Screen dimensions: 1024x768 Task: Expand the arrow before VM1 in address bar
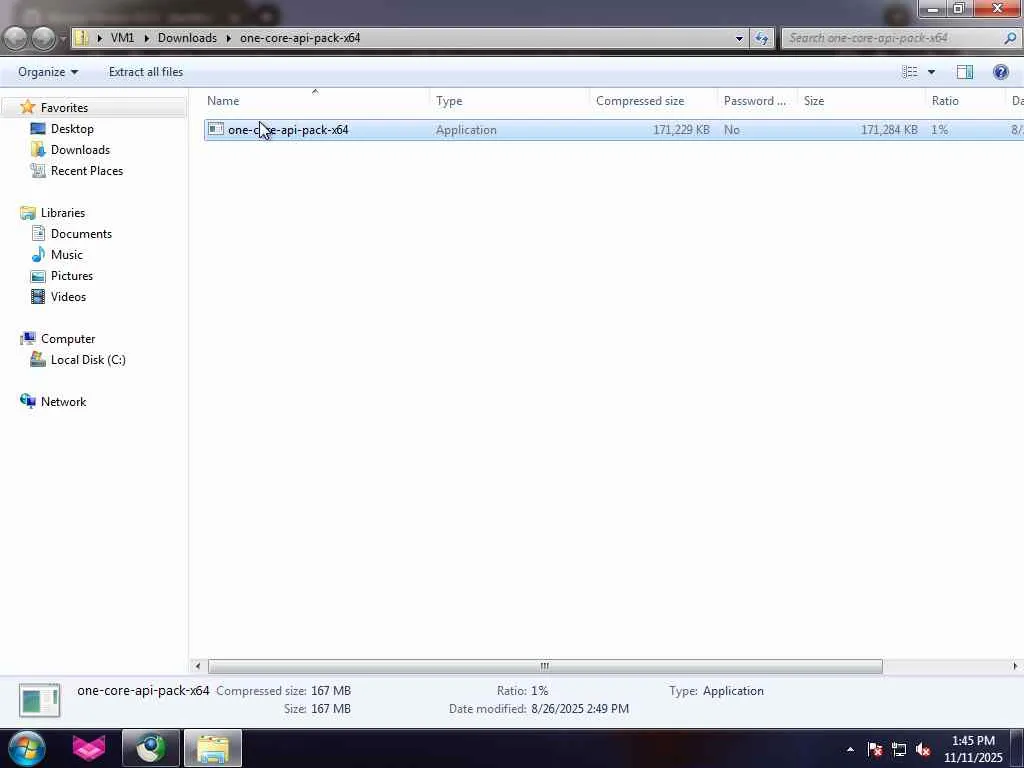99,38
